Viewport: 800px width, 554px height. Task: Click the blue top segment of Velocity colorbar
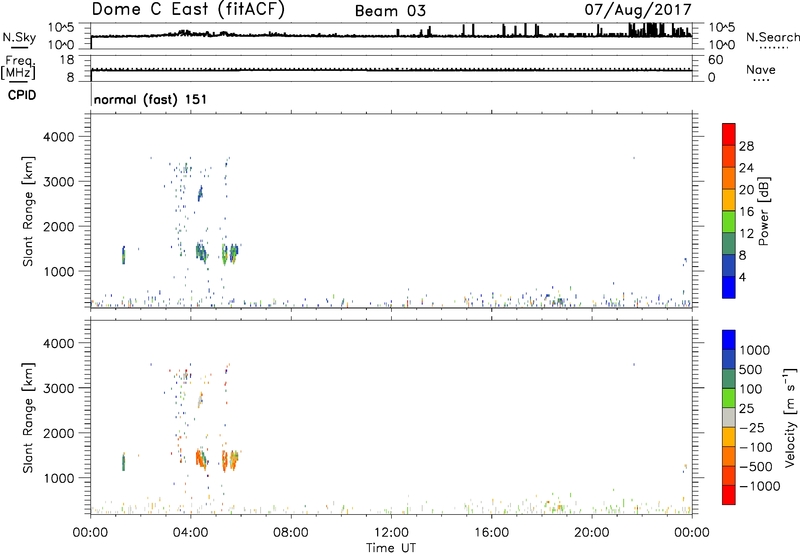tap(729, 340)
